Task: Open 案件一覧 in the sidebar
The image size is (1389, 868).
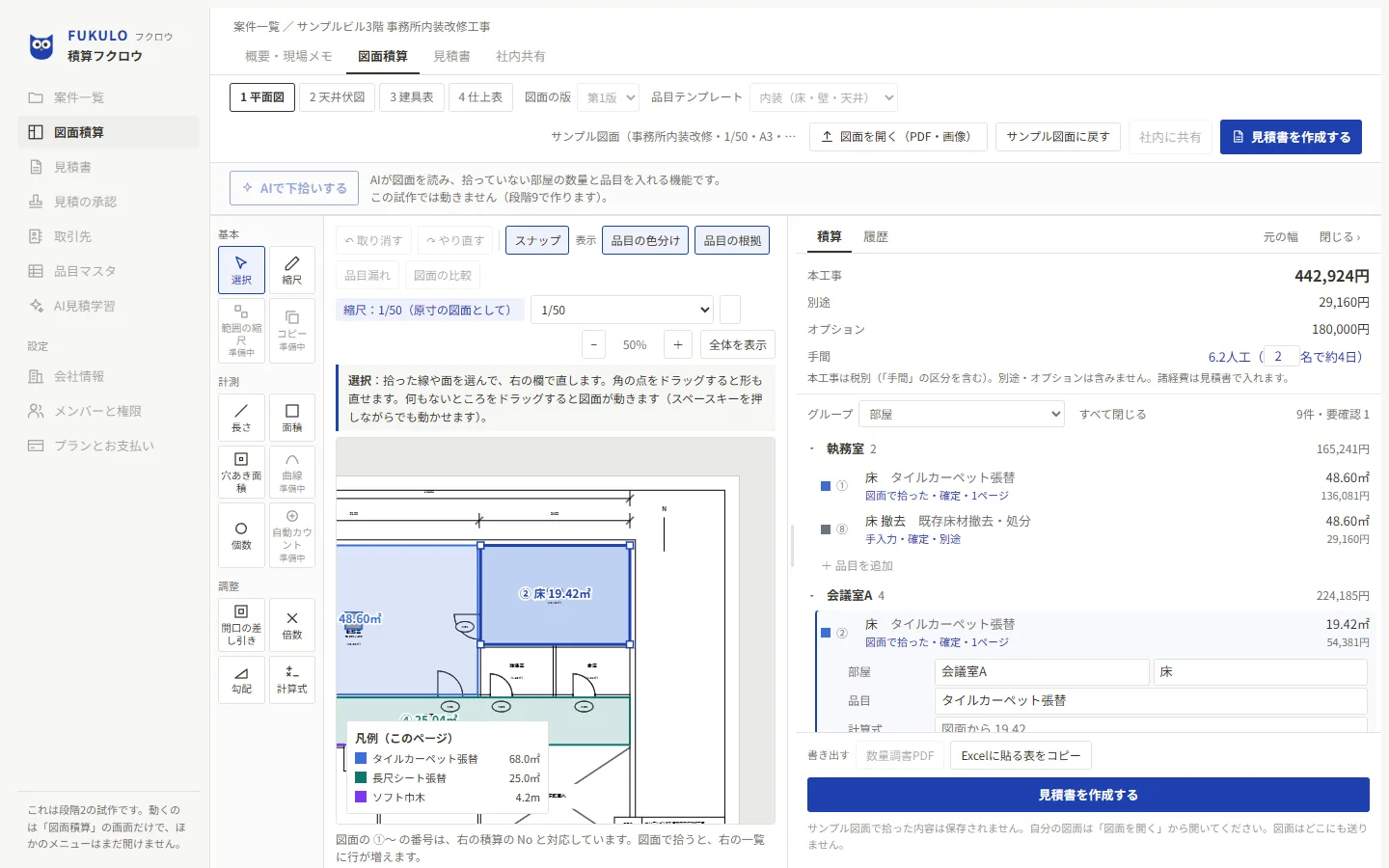Action: (x=108, y=97)
